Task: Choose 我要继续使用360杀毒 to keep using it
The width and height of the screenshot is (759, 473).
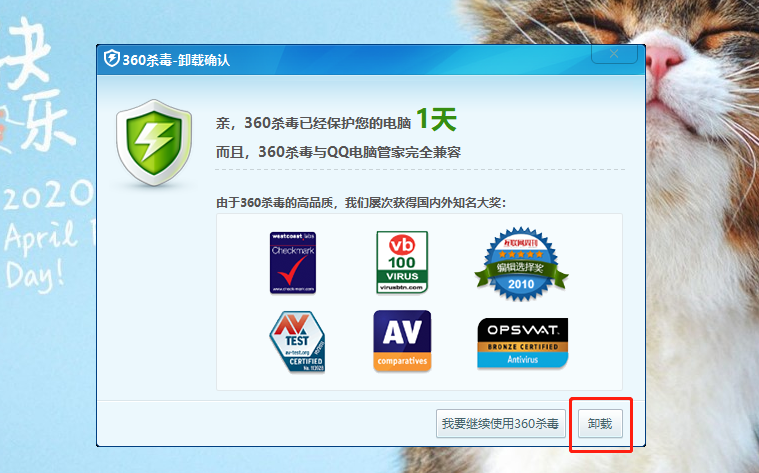Action: pyautogui.click(x=502, y=424)
